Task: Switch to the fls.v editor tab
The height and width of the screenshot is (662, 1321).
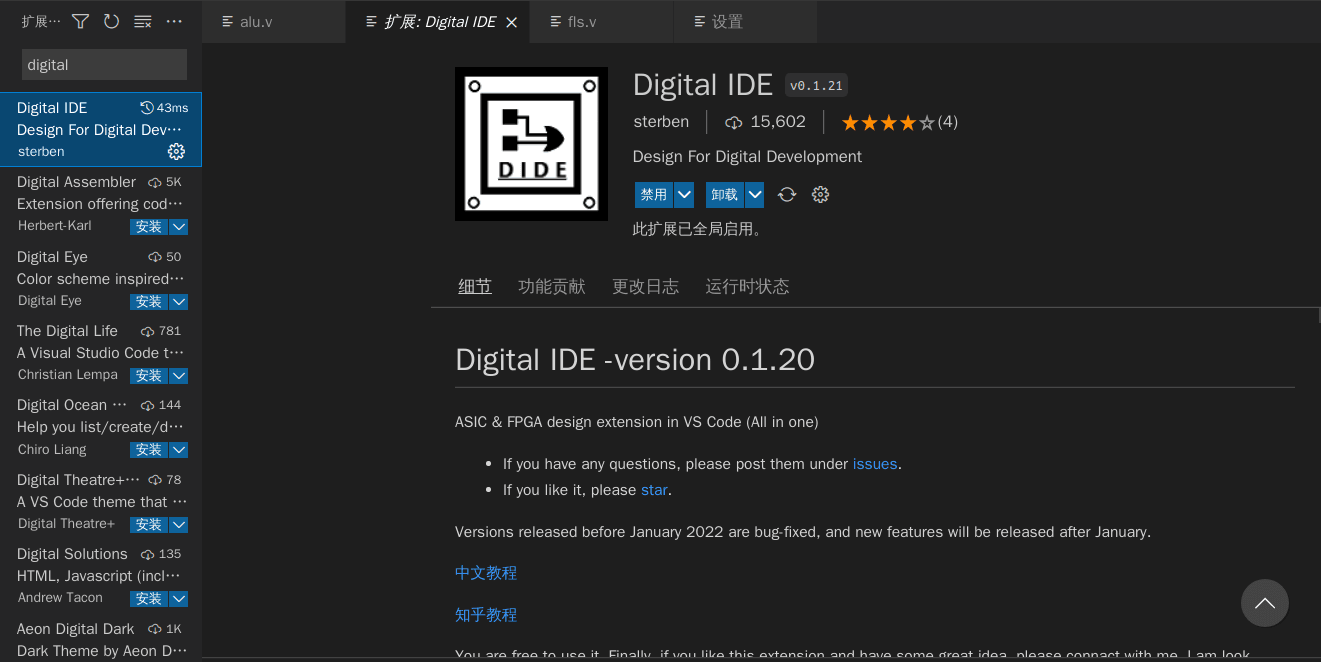Action: point(603,22)
